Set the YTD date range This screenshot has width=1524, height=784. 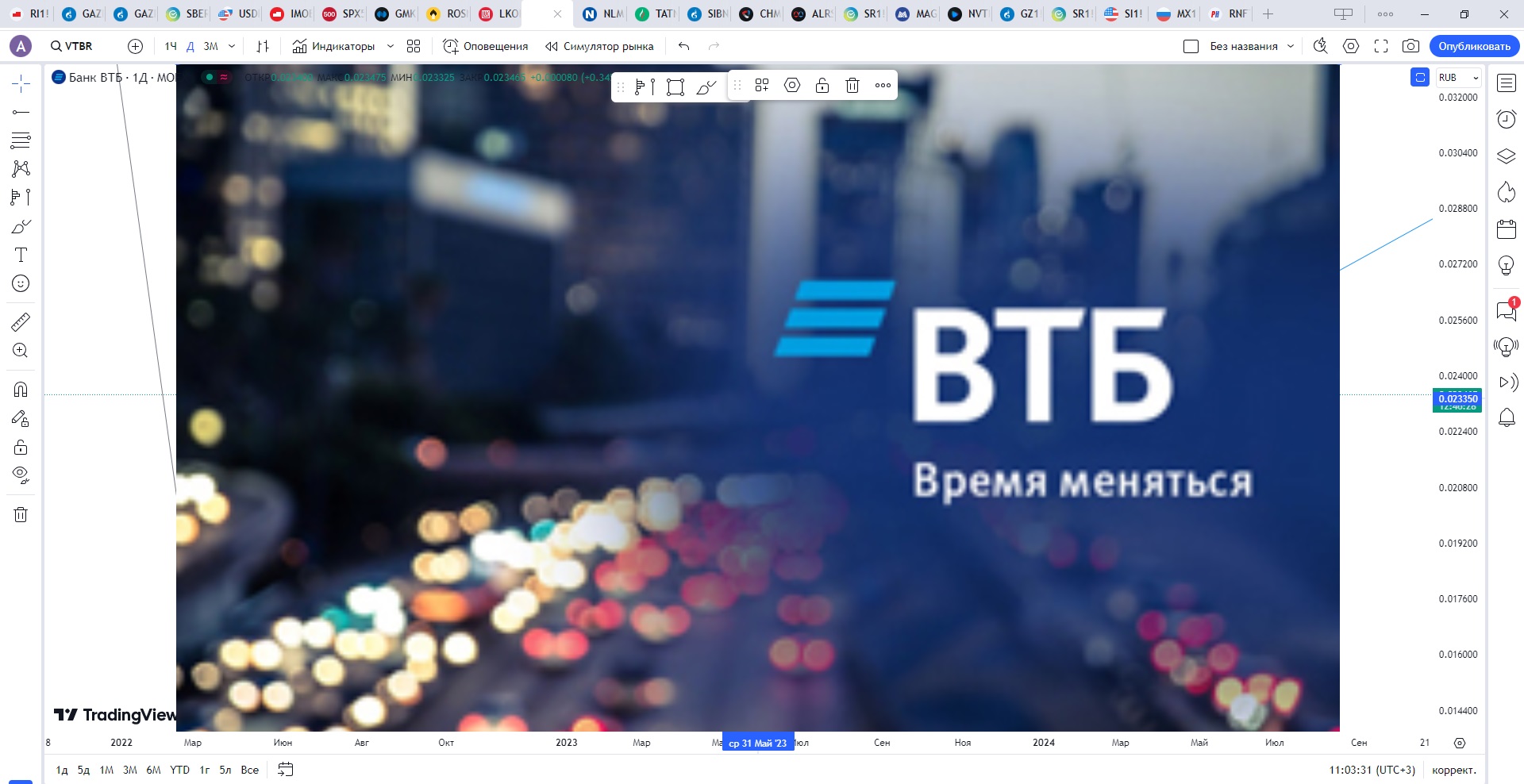179,770
